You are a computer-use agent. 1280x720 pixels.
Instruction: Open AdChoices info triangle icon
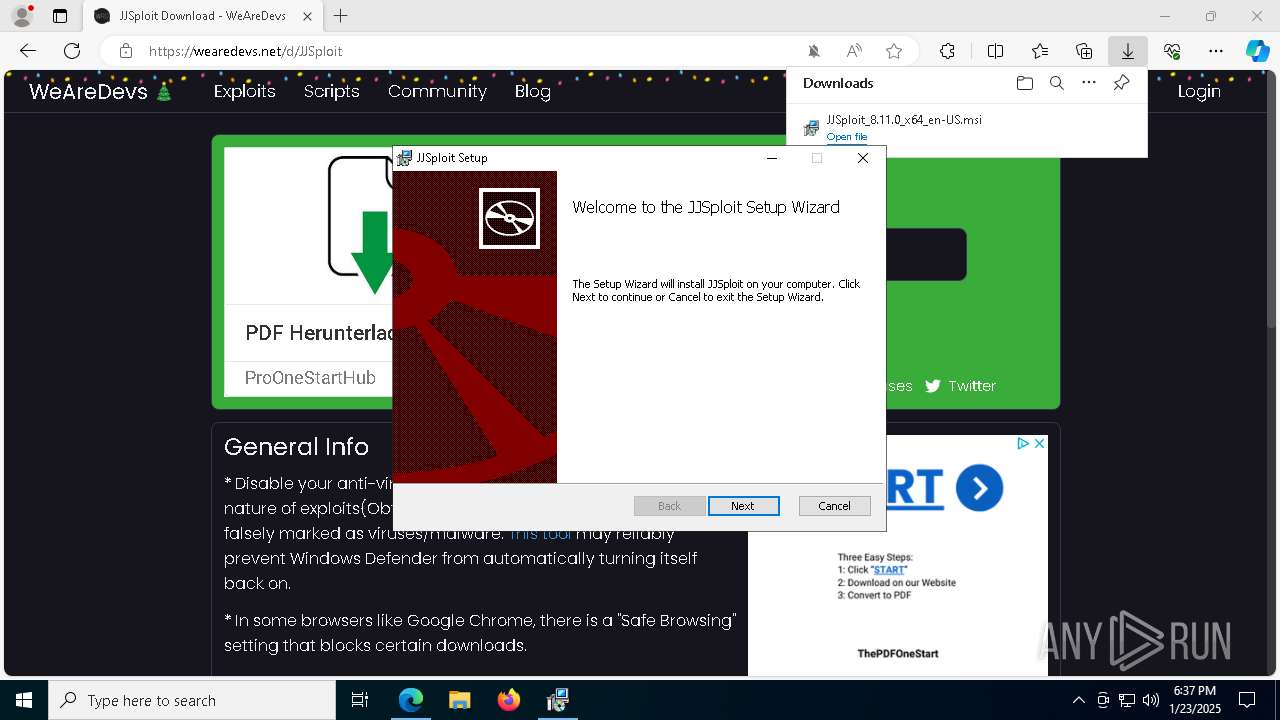click(1023, 444)
